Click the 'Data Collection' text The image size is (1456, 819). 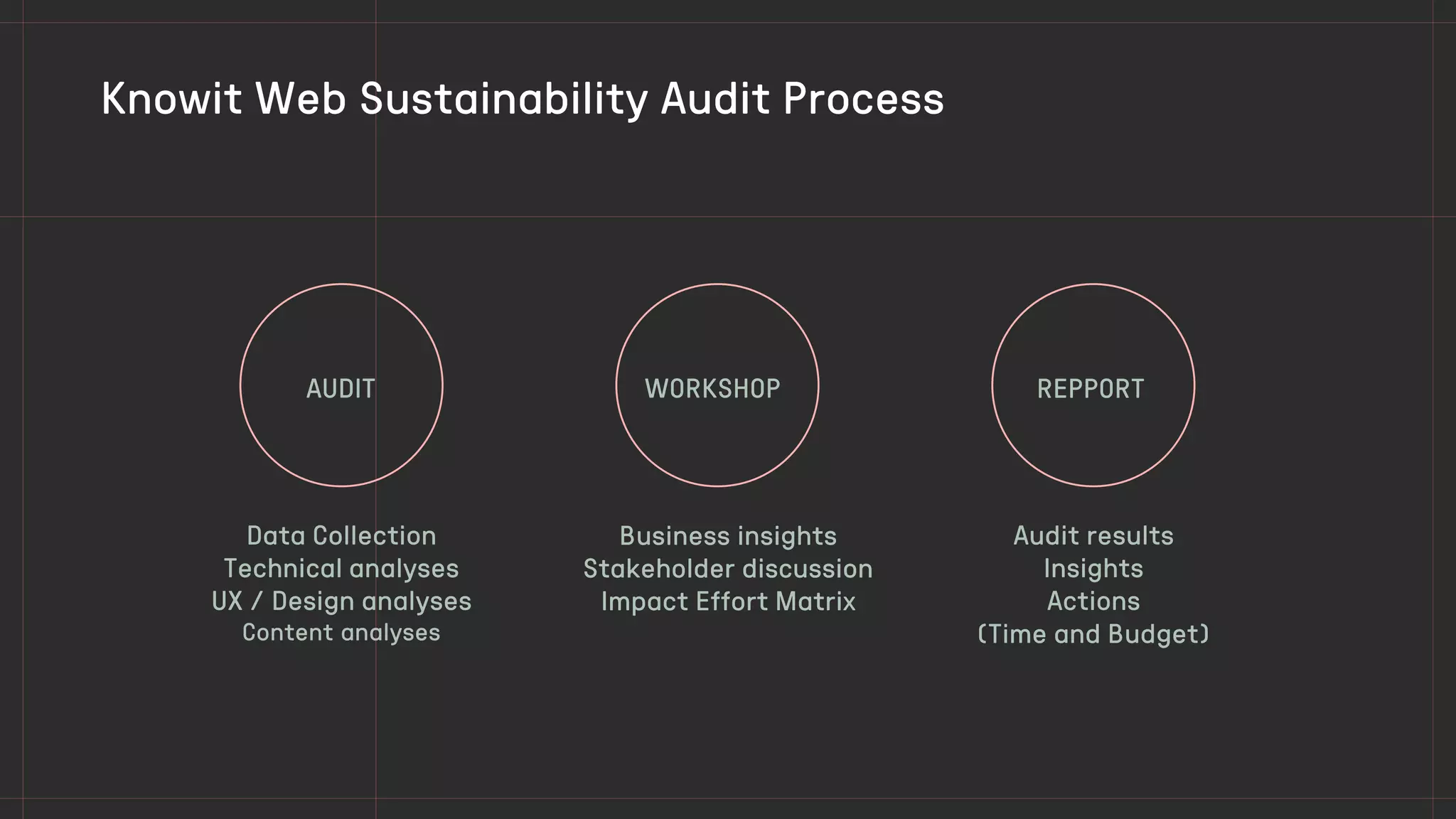tap(341, 536)
